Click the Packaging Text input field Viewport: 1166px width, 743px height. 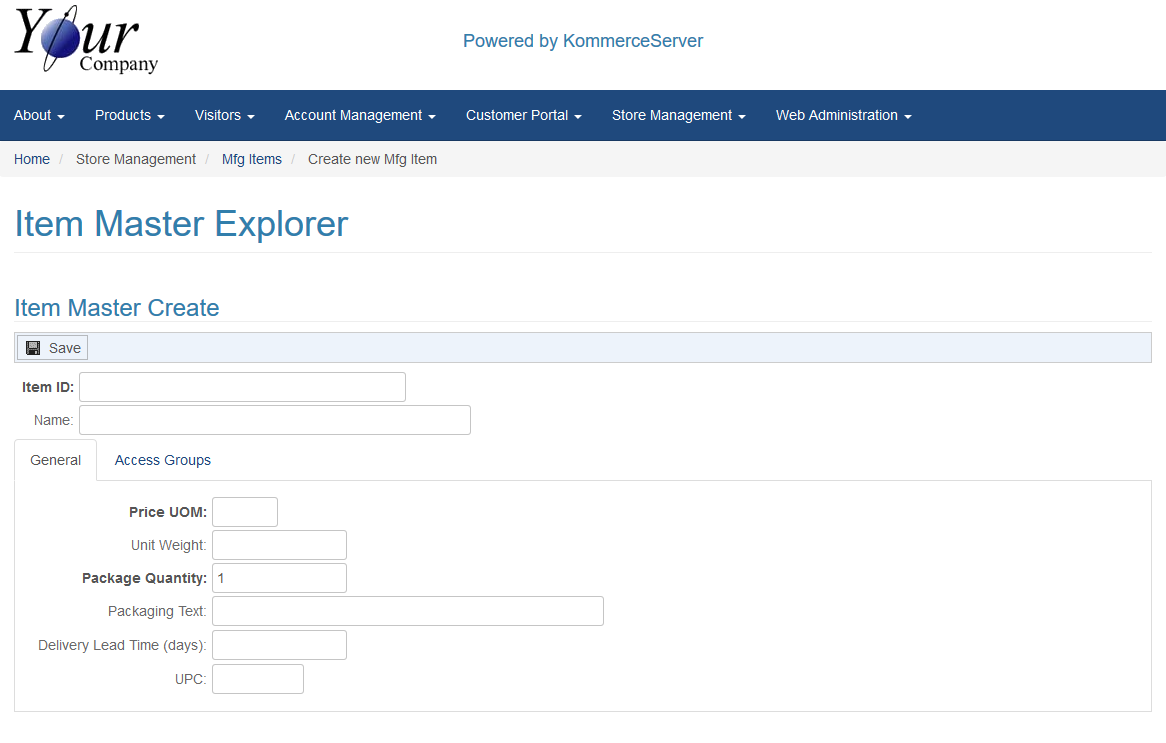tap(407, 611)
